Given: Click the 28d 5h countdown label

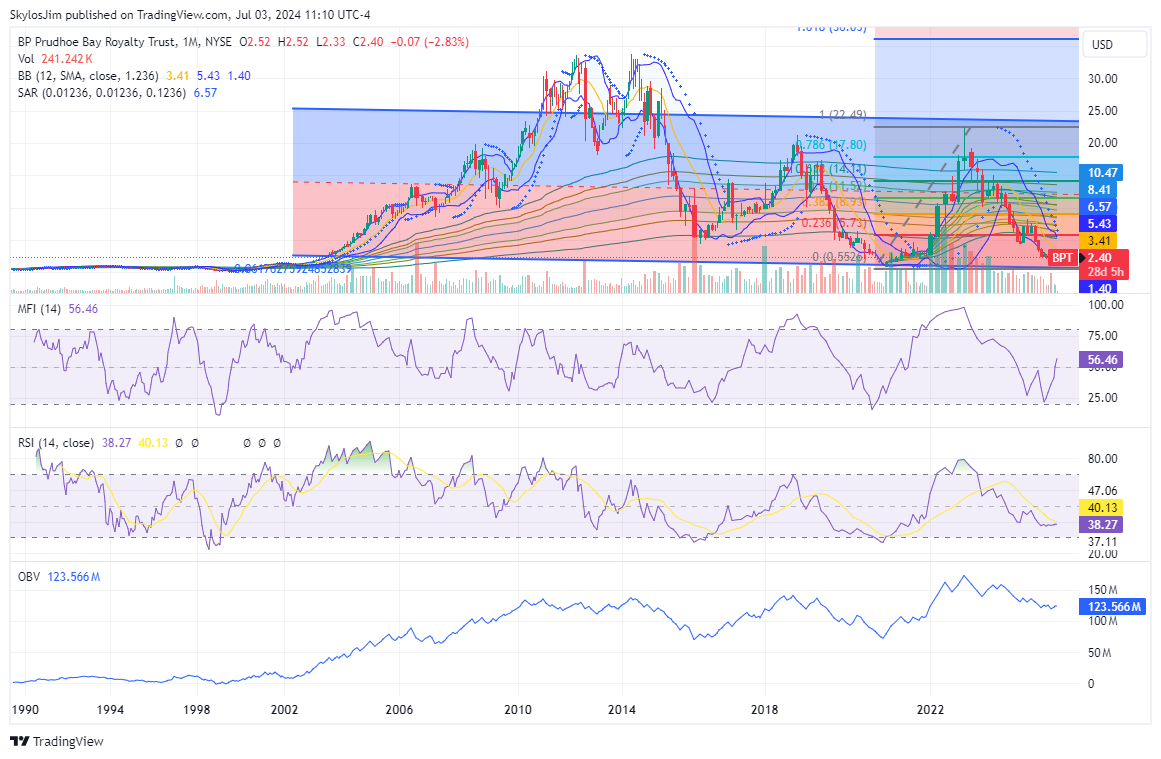Looking at the screenshot, I should [x=1105, y=272].
